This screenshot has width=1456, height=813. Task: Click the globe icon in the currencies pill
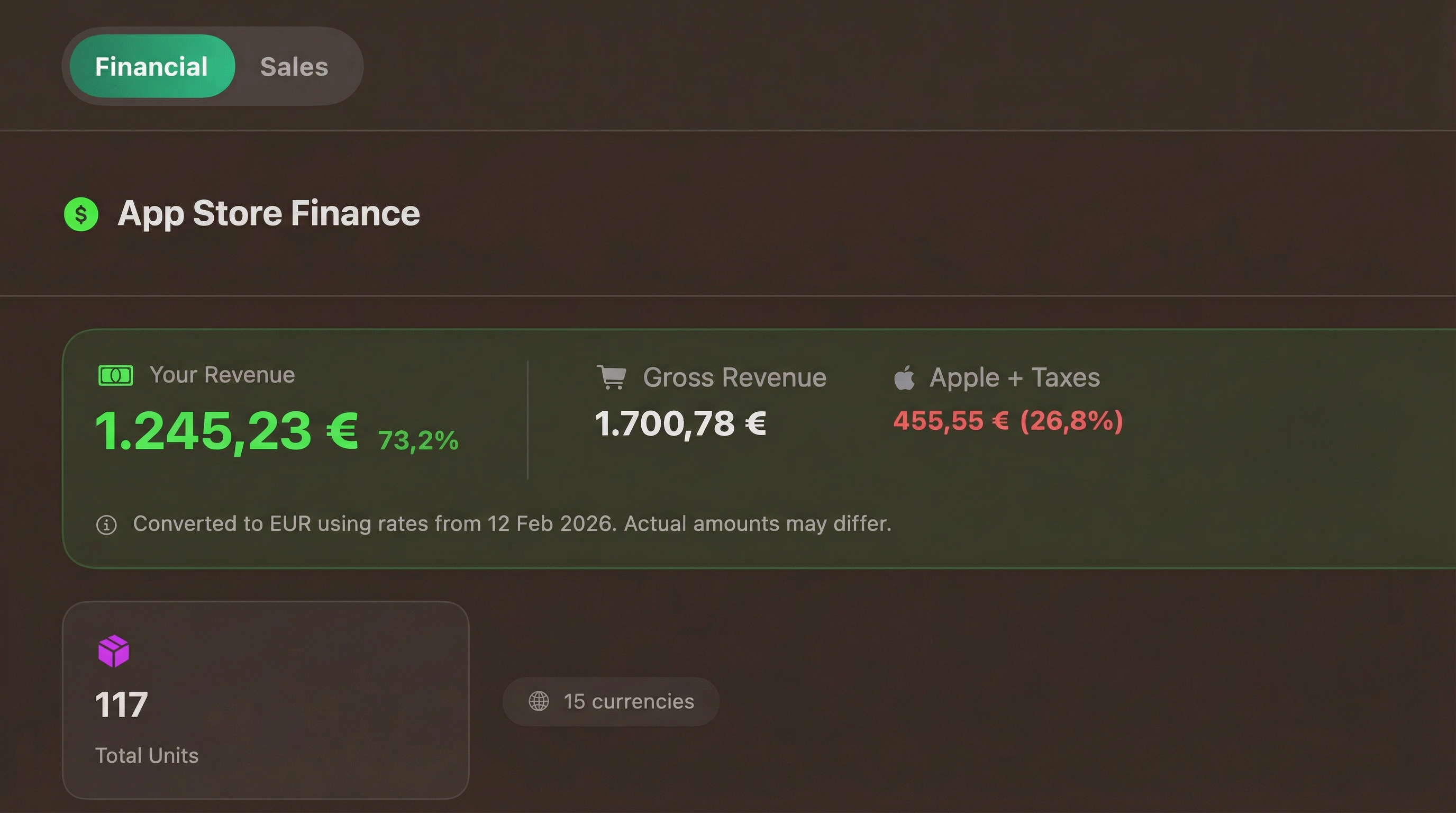pyautogui.click(x=538, y=701)
